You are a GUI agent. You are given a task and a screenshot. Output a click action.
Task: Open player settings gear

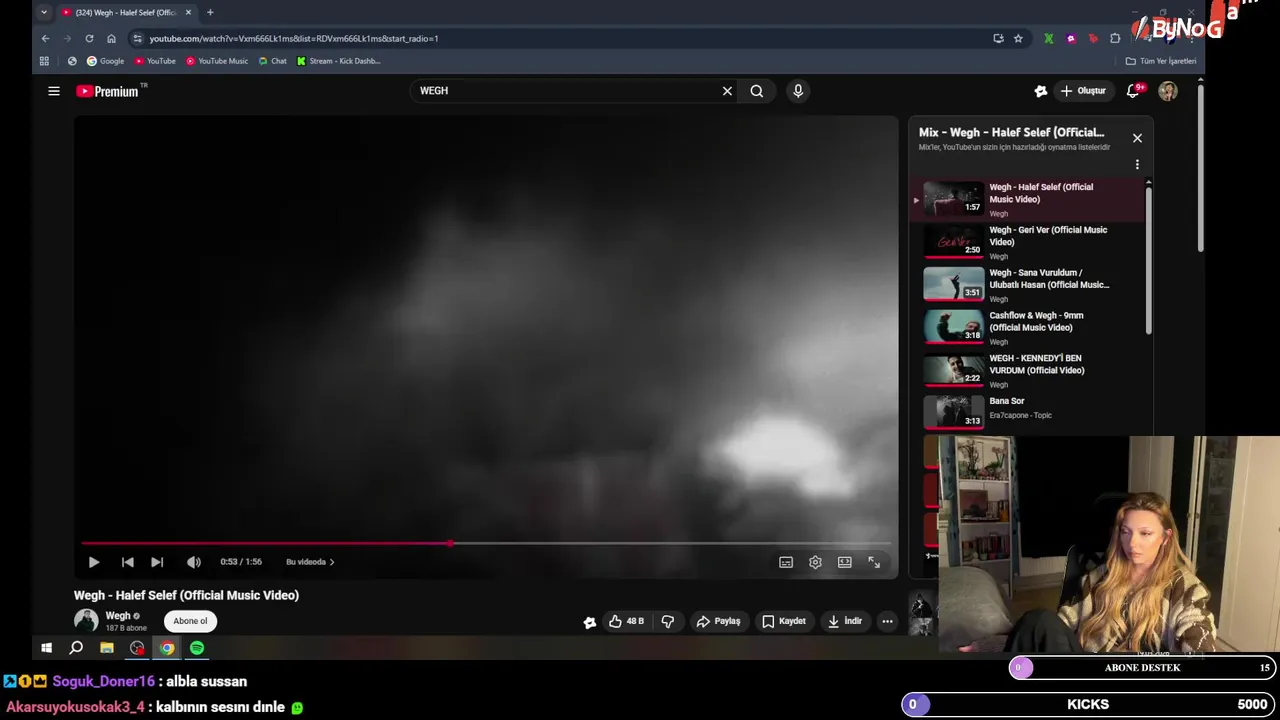click(x=815, y=562)
